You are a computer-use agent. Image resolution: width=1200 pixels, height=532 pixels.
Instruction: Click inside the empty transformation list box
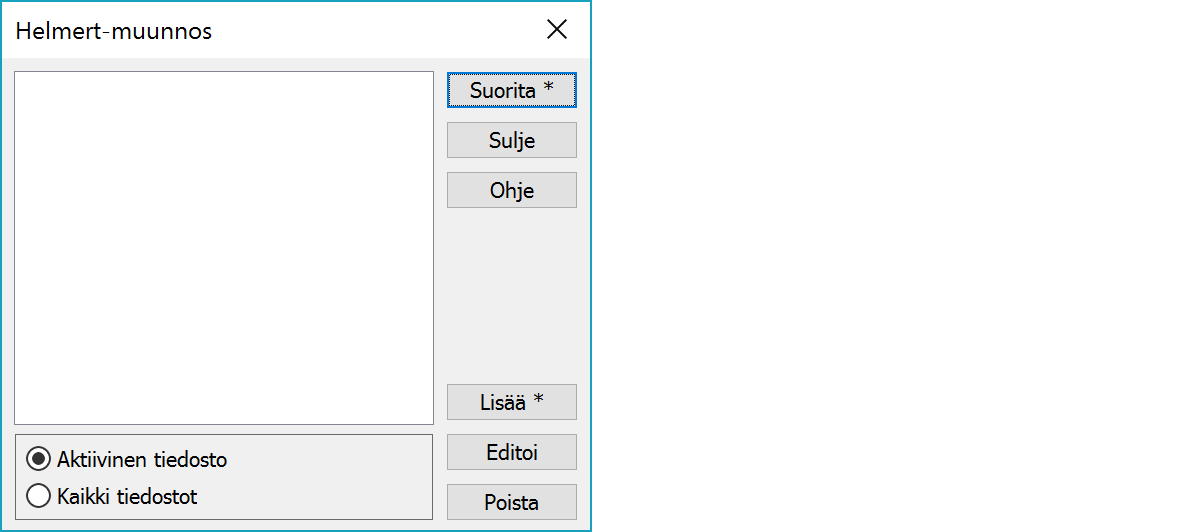[224, 248]
